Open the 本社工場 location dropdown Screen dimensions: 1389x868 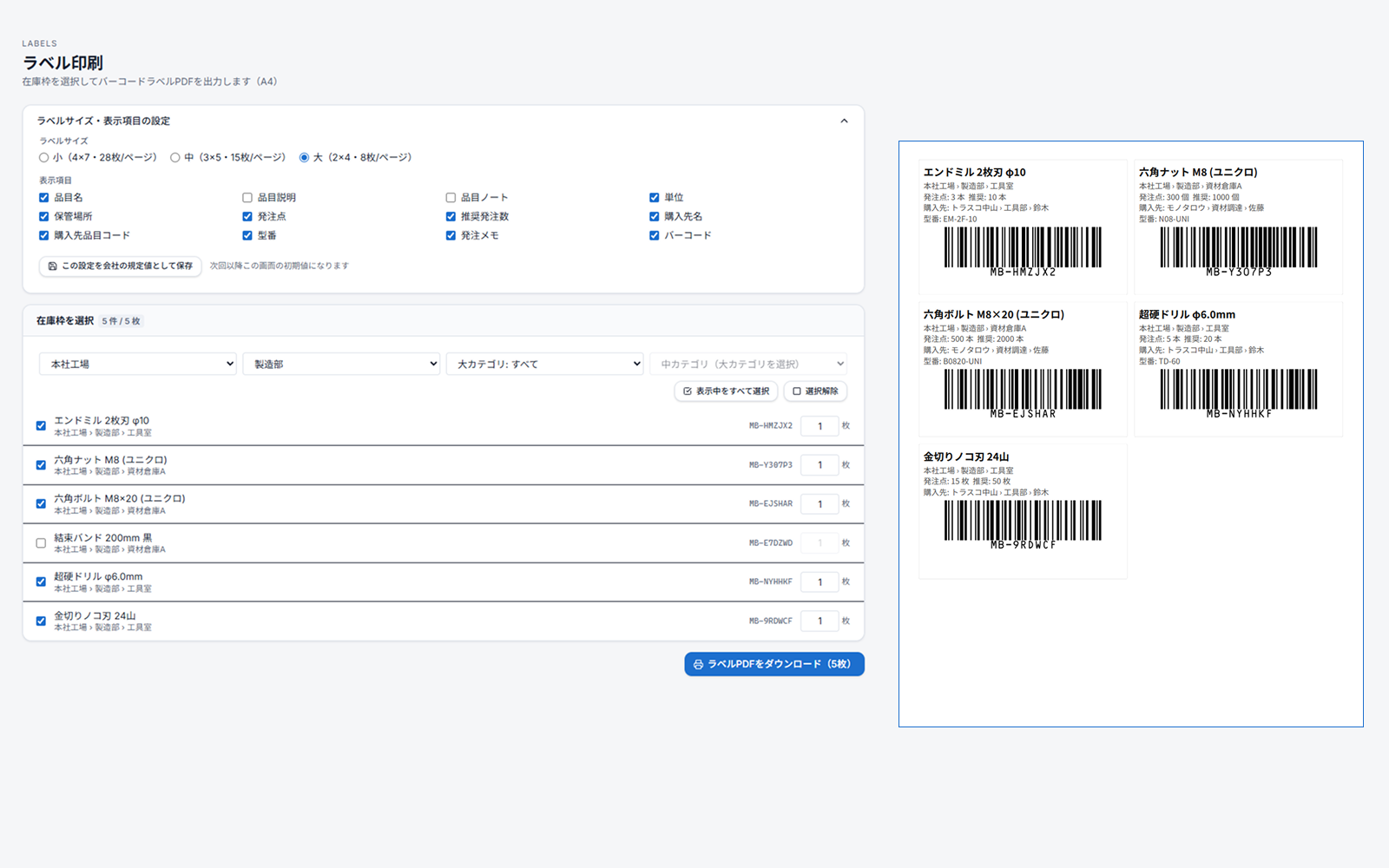point(138,365)
